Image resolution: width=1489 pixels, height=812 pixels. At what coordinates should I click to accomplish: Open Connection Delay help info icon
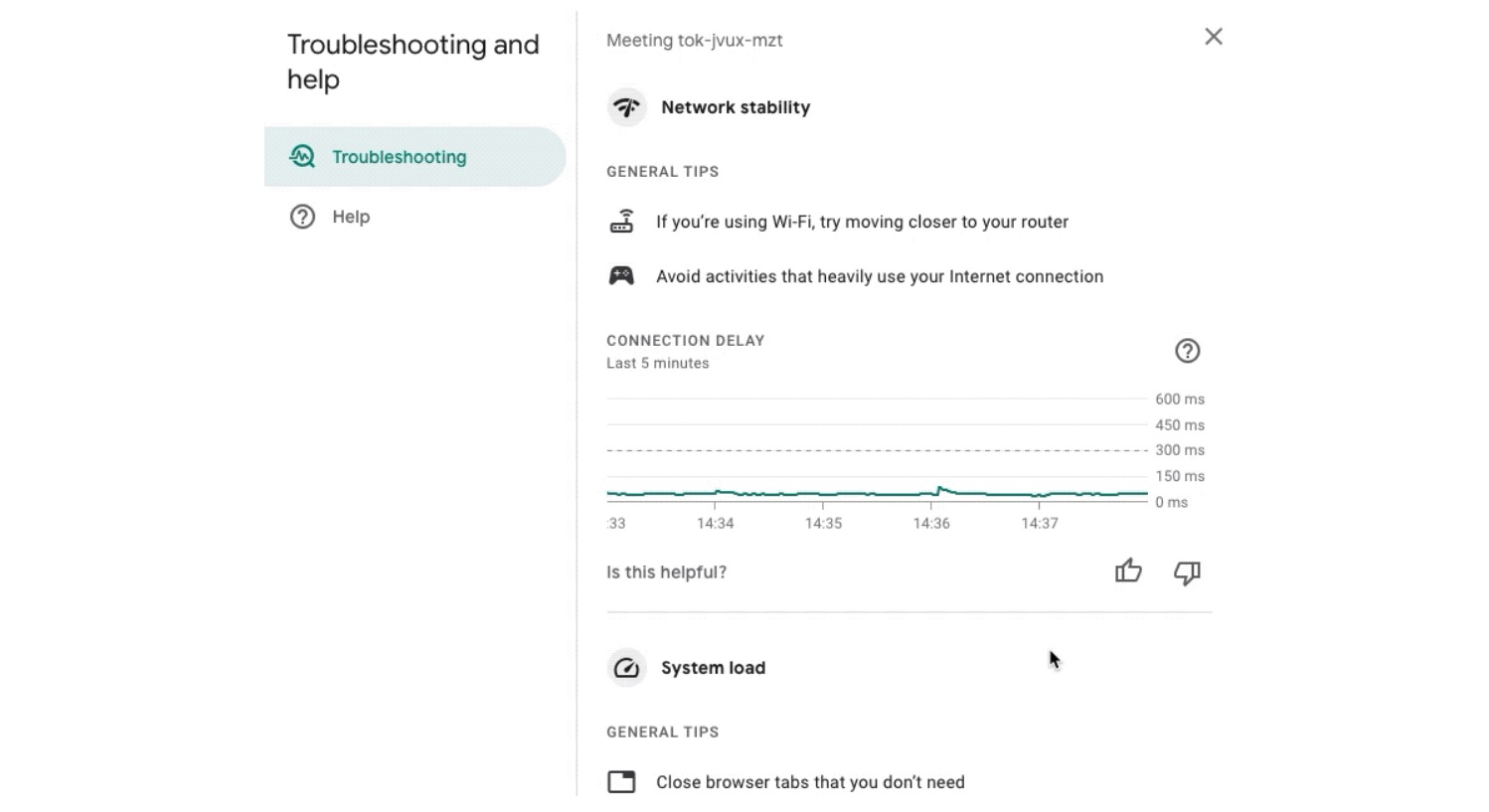point(1187,351)
